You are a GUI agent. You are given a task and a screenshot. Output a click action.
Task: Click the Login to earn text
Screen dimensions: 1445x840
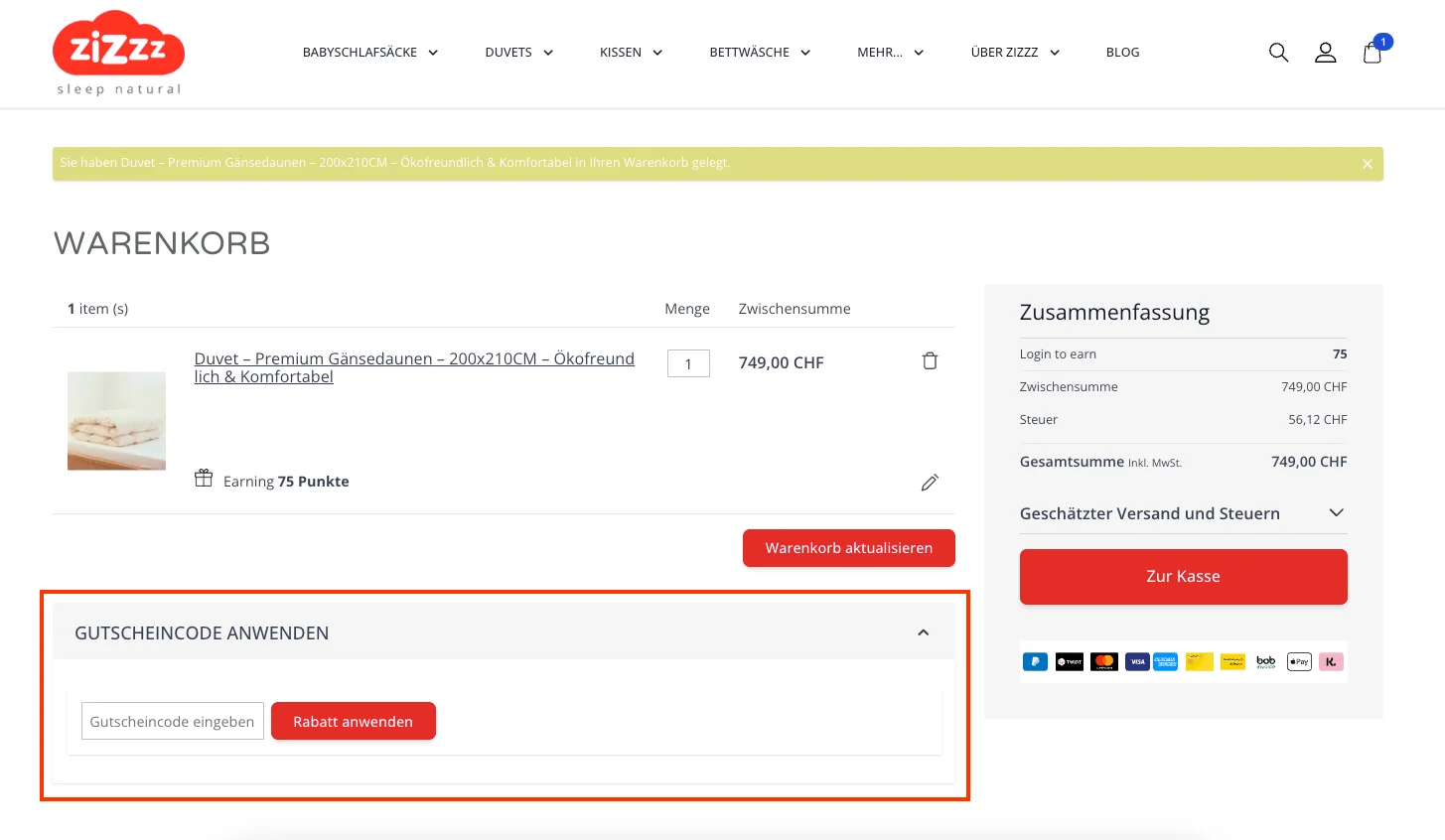[x=1058, y=354]
